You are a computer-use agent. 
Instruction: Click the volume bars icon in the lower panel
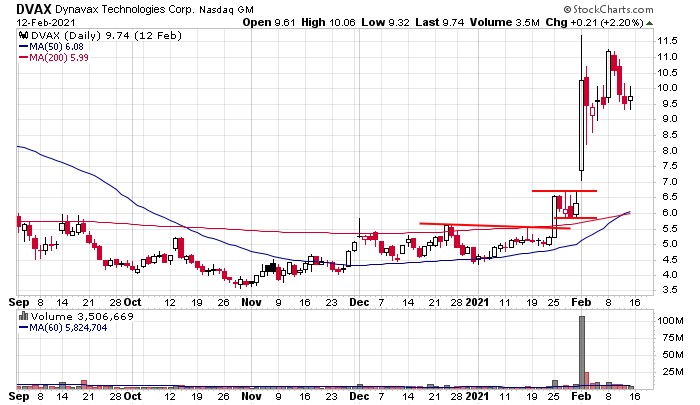[x=23, y=317]
